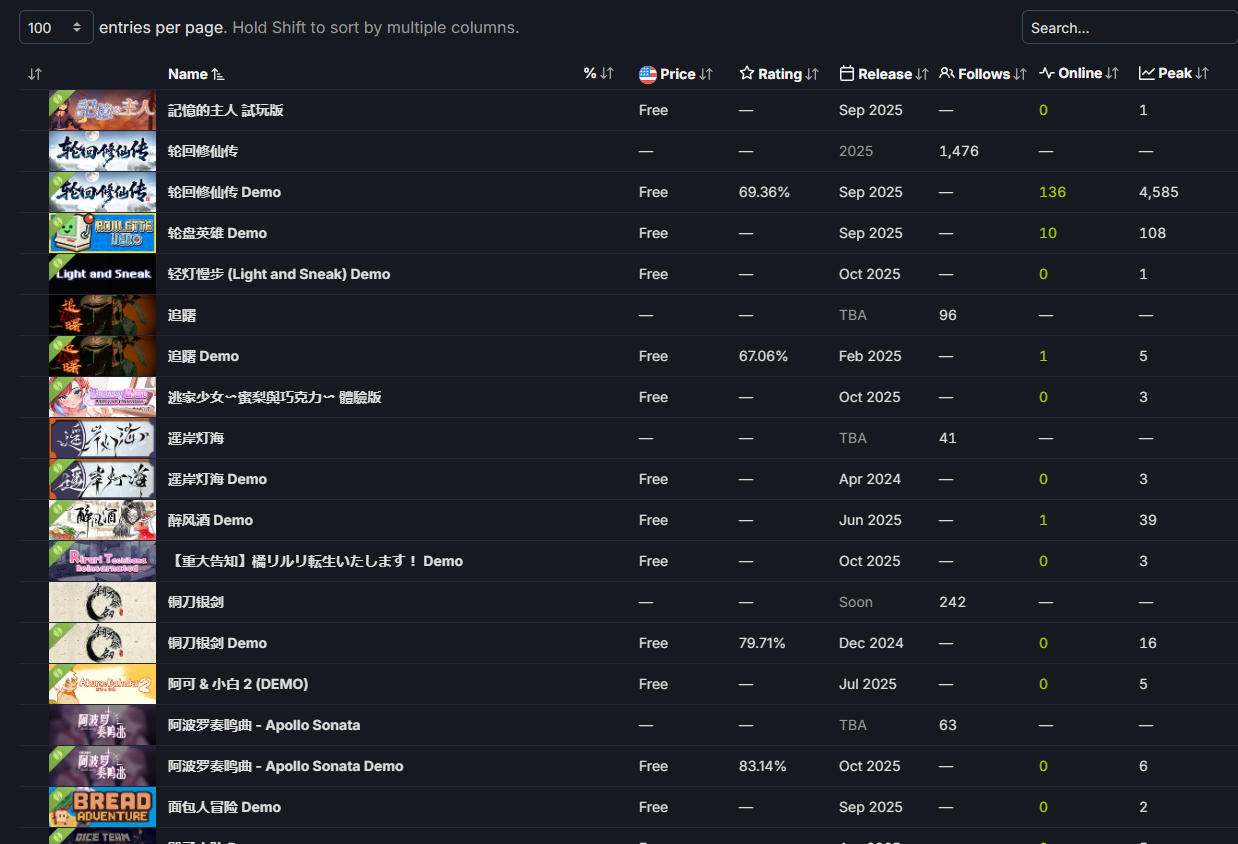The width and height of the screenshot is (1238, 844).
Task: Click the people icon beside Follows
Action: pyautogui.click(x=946, y=74)
